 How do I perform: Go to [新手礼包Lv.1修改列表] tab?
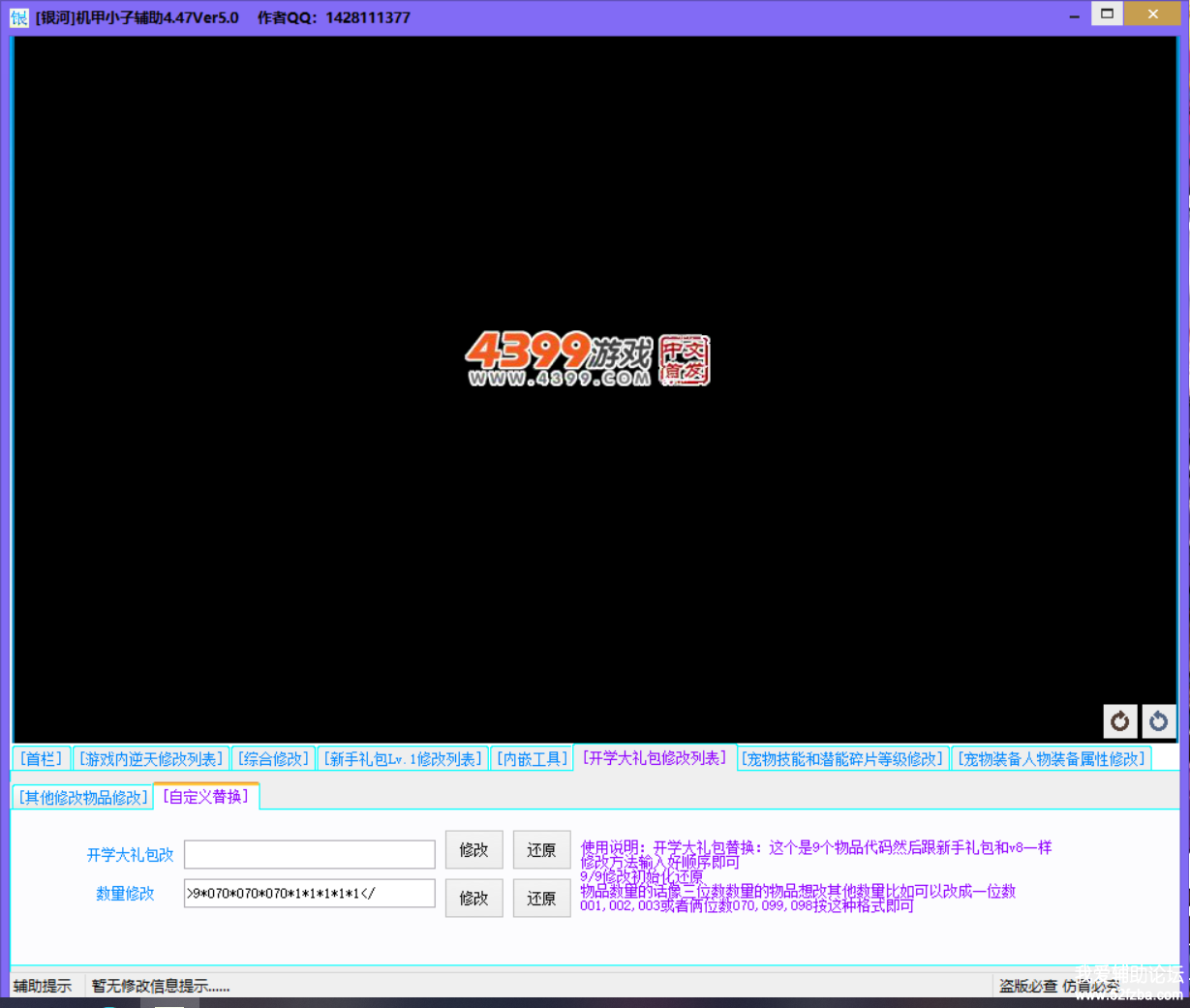coord(403,759)
